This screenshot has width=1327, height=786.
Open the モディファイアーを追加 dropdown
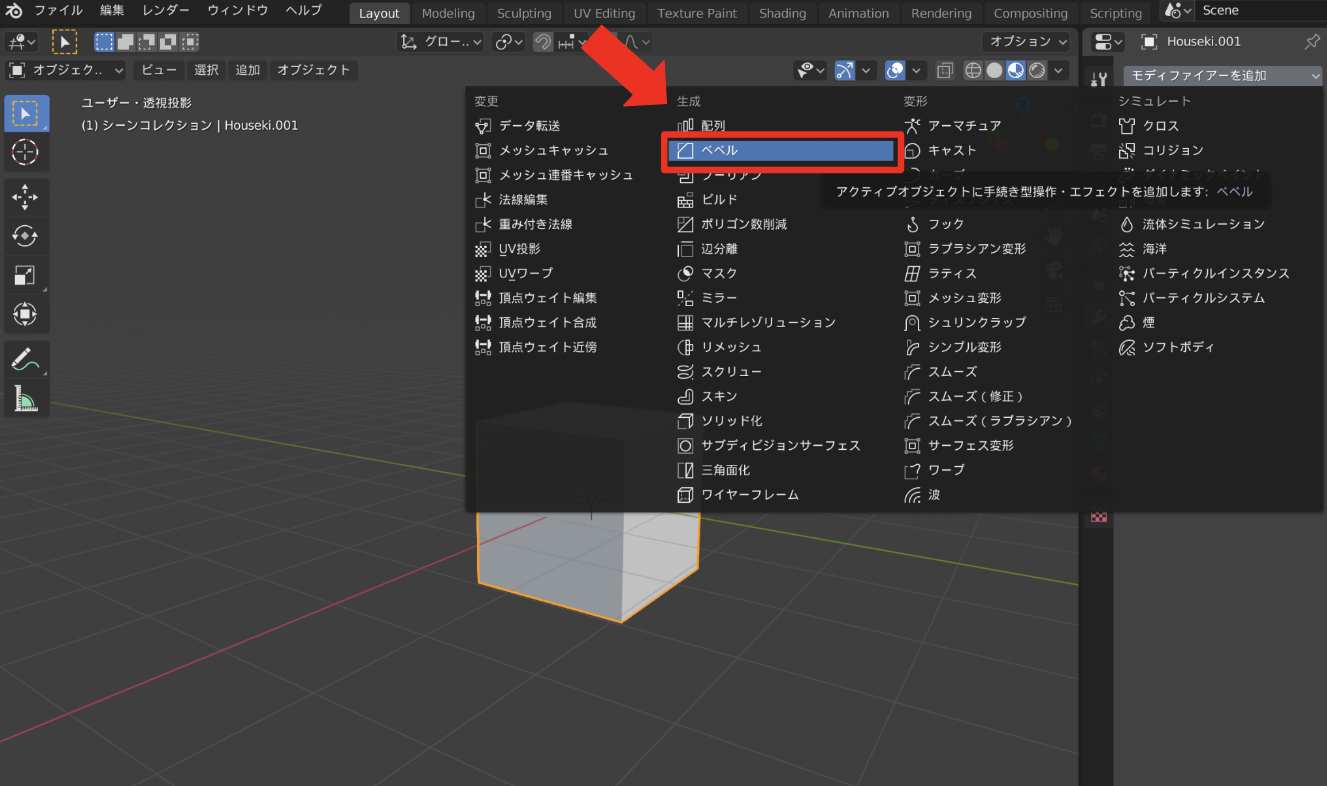[x=1223, y=75]
